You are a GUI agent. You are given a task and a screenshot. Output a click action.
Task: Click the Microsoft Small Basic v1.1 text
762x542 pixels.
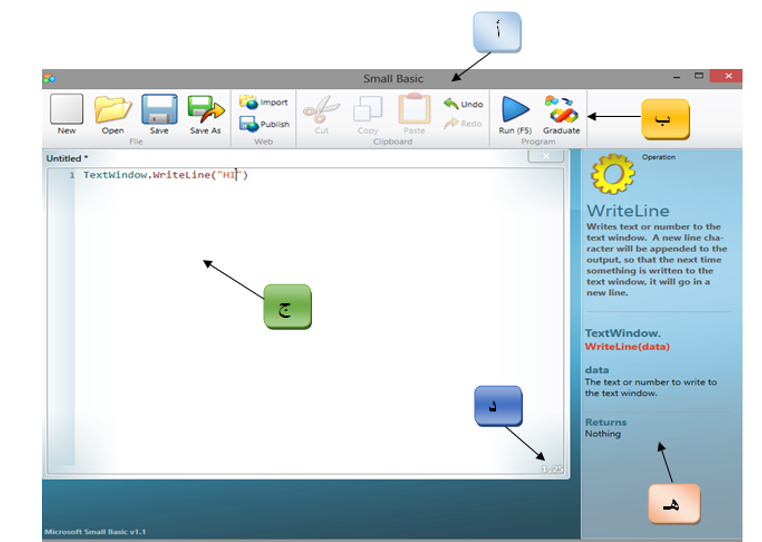point(95,532)
